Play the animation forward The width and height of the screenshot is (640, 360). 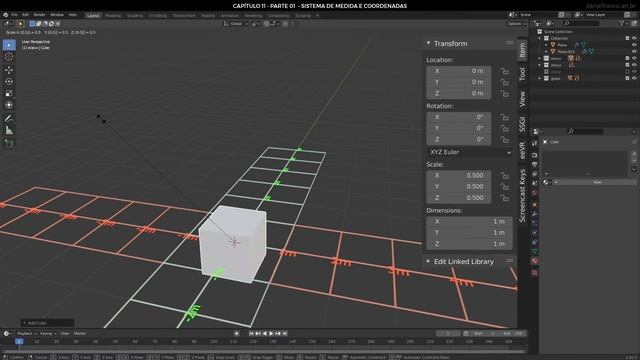click(x=271, y=333)
